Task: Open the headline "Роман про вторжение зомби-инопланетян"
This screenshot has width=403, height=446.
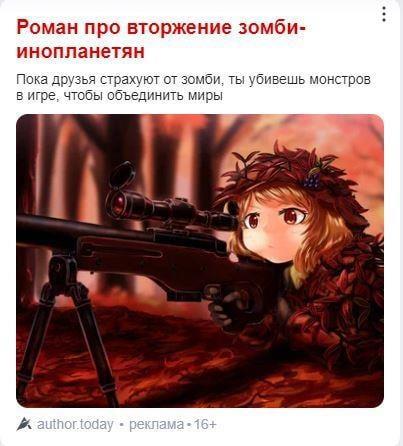Action: pyautogui.click(x=161, y=39)
